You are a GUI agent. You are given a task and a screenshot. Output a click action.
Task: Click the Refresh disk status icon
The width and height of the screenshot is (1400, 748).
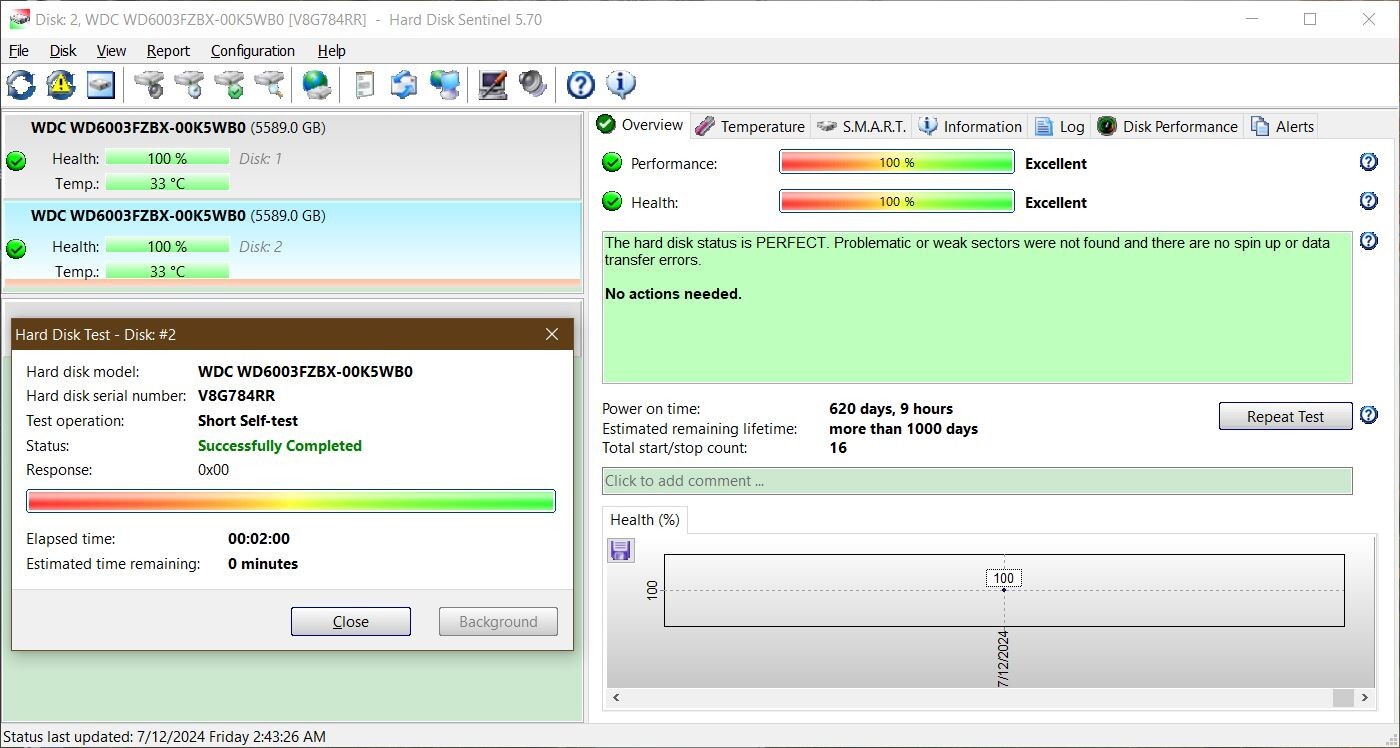[20, 84]
